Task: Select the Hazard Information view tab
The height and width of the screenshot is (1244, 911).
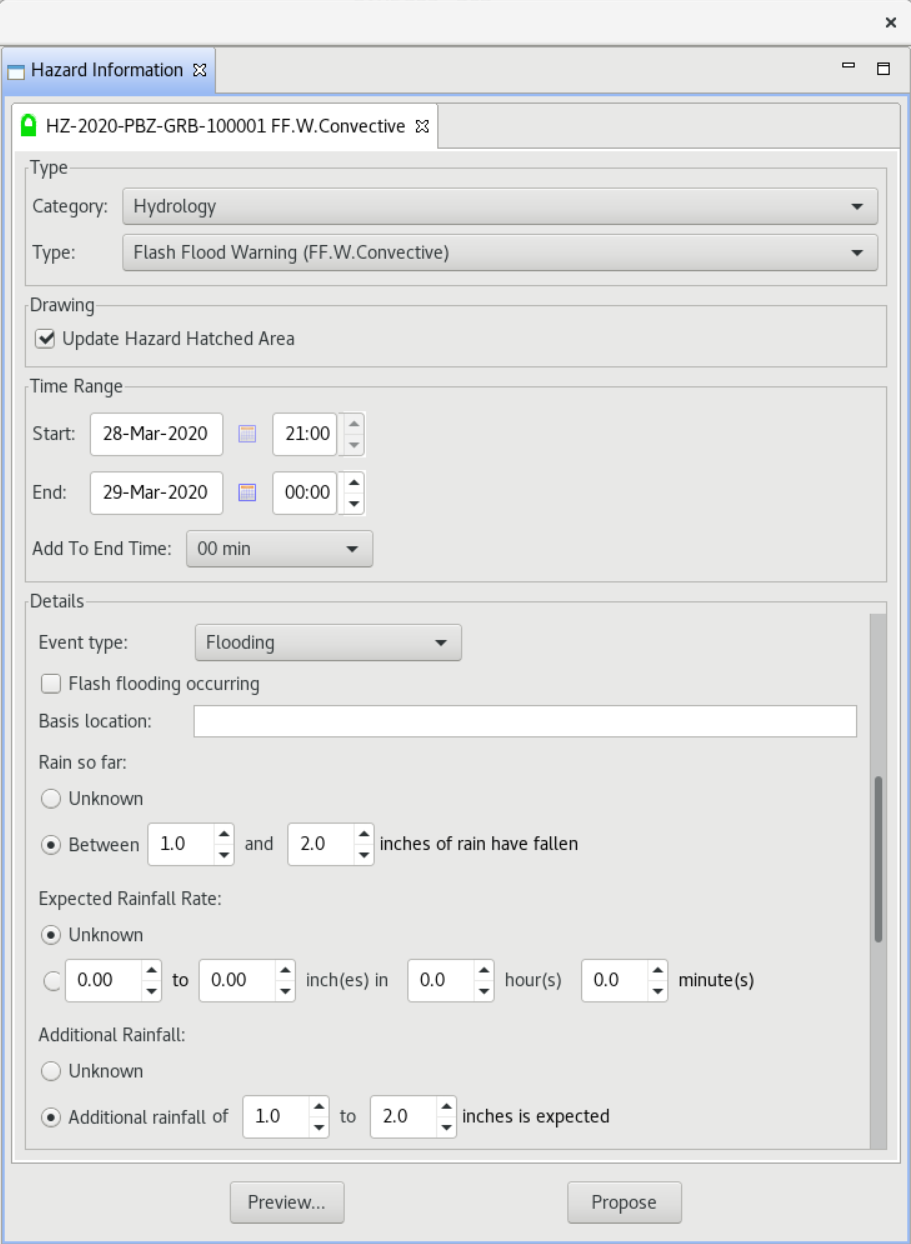Action: tap(107, 70)
